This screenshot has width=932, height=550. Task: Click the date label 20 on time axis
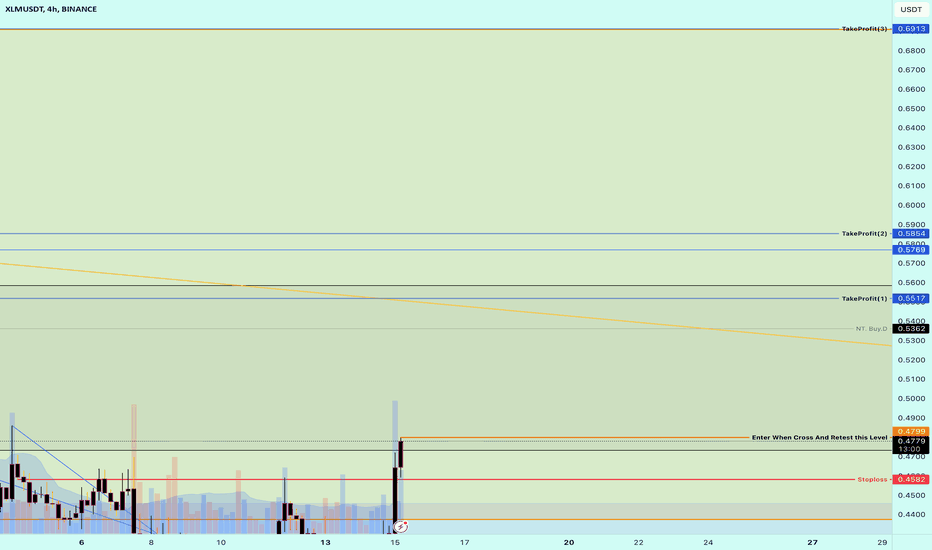[569, 542]
